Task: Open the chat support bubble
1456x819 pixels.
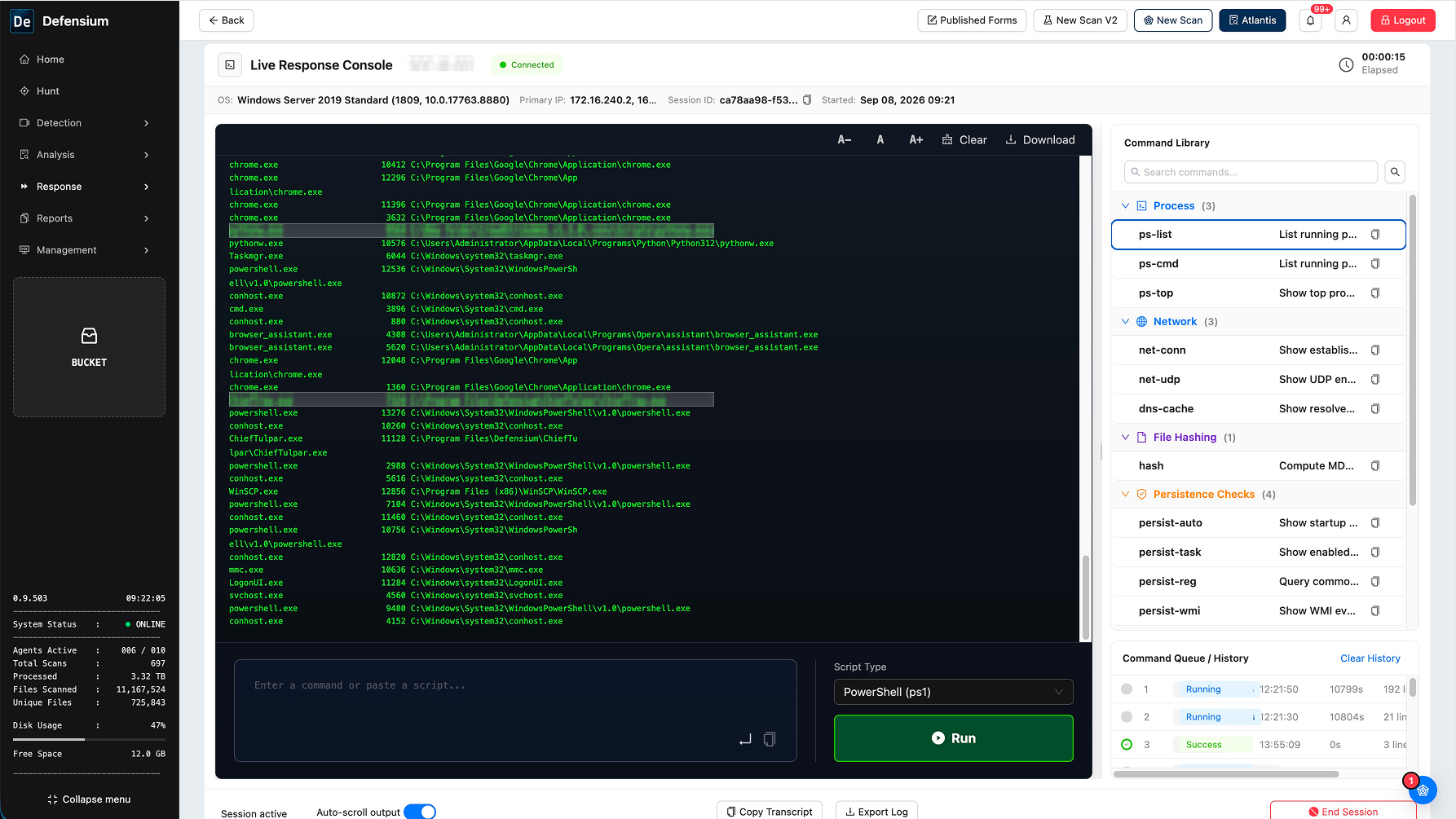Action: click(x=1423, y=790)
